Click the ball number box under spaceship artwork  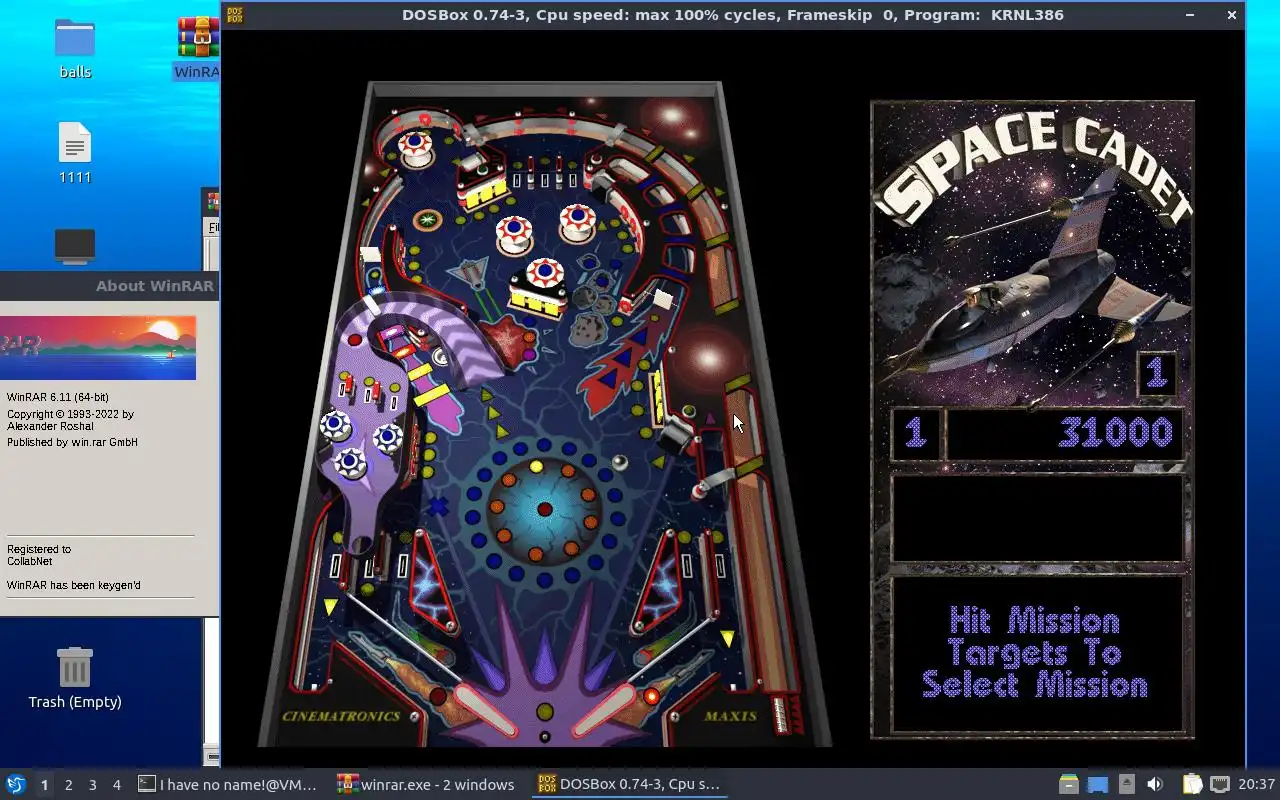1157,373
